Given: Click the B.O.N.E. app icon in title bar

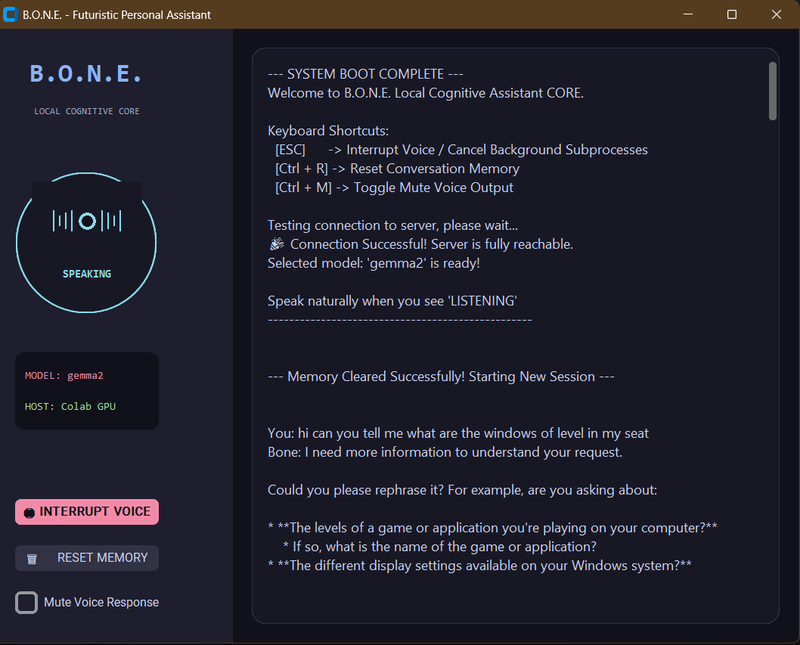Looking at the screenshot, I should (10, 14).
